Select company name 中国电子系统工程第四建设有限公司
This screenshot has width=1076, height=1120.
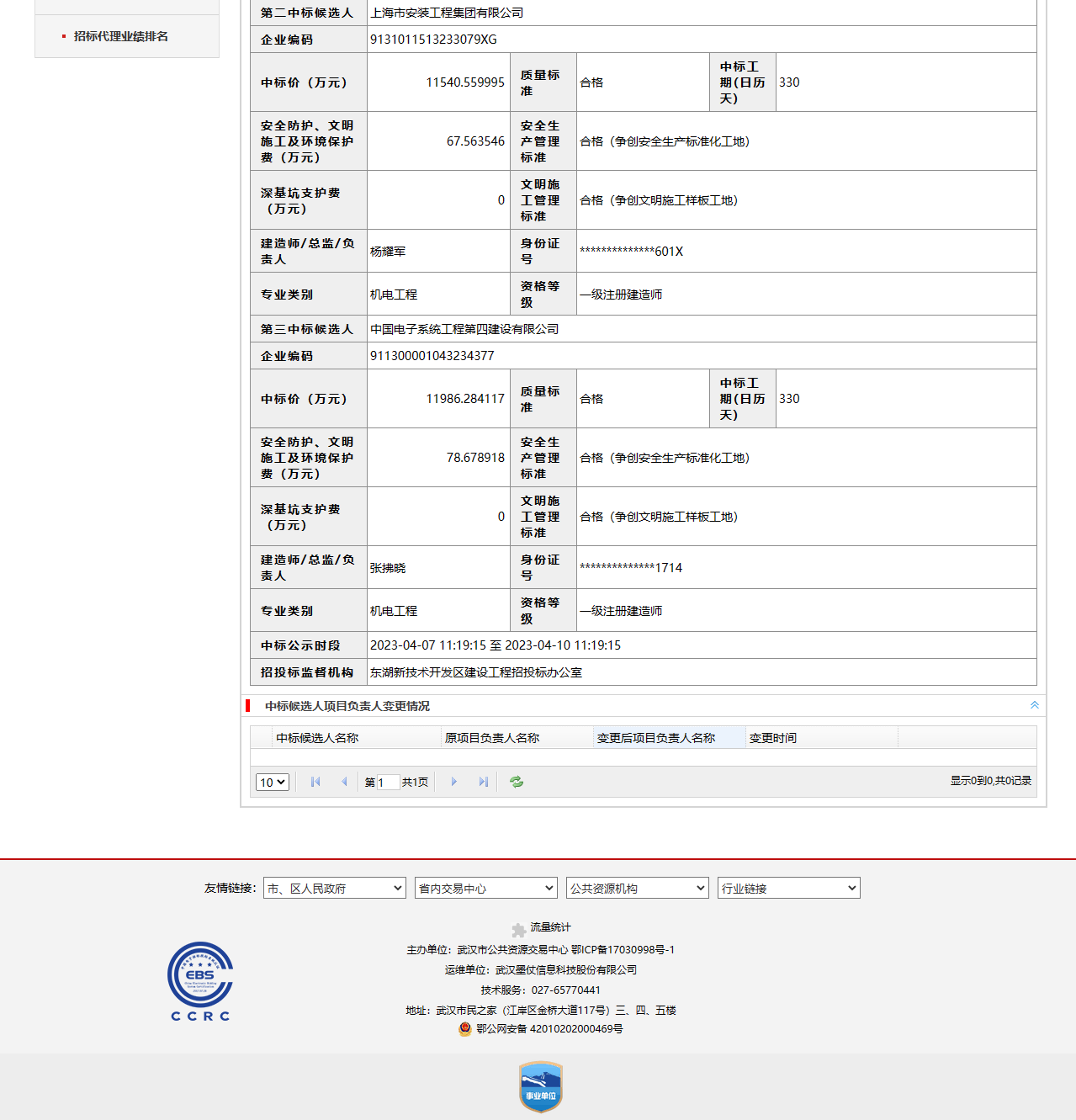click(464, 329)
